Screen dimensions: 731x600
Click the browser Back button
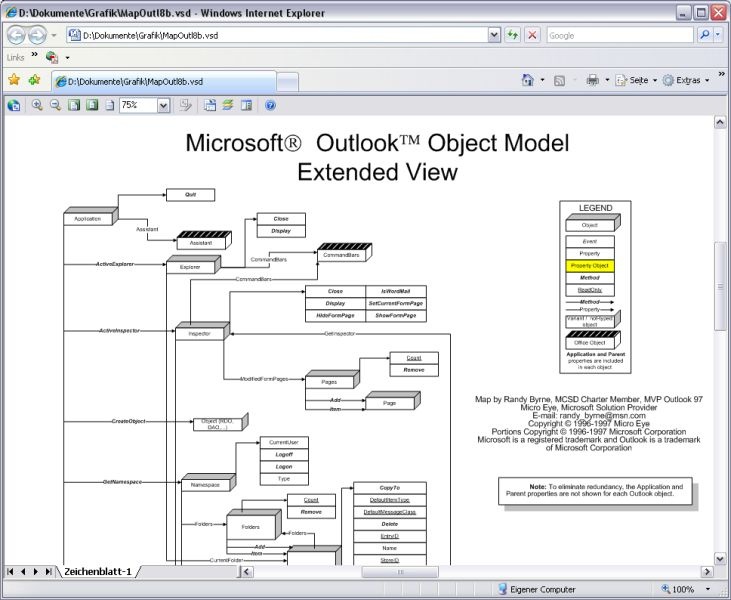(x=16, y=35)
